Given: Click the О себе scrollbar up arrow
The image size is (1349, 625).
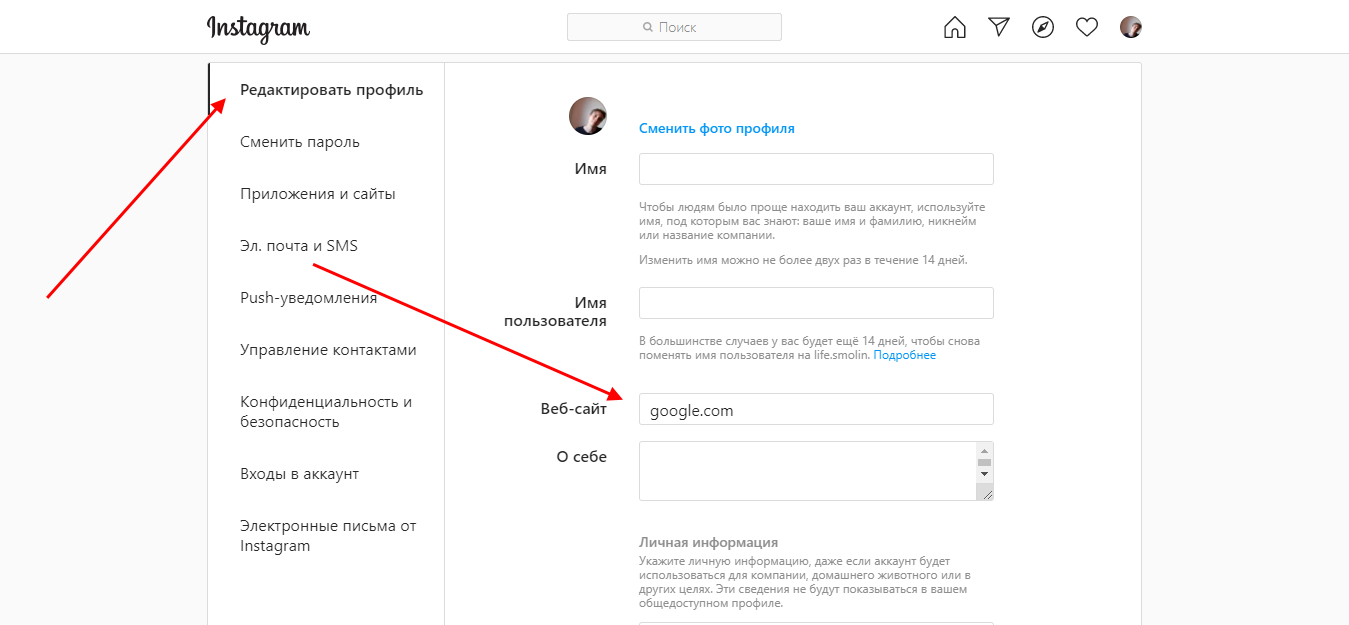Looking at the screenshot, I should [984, 450].
